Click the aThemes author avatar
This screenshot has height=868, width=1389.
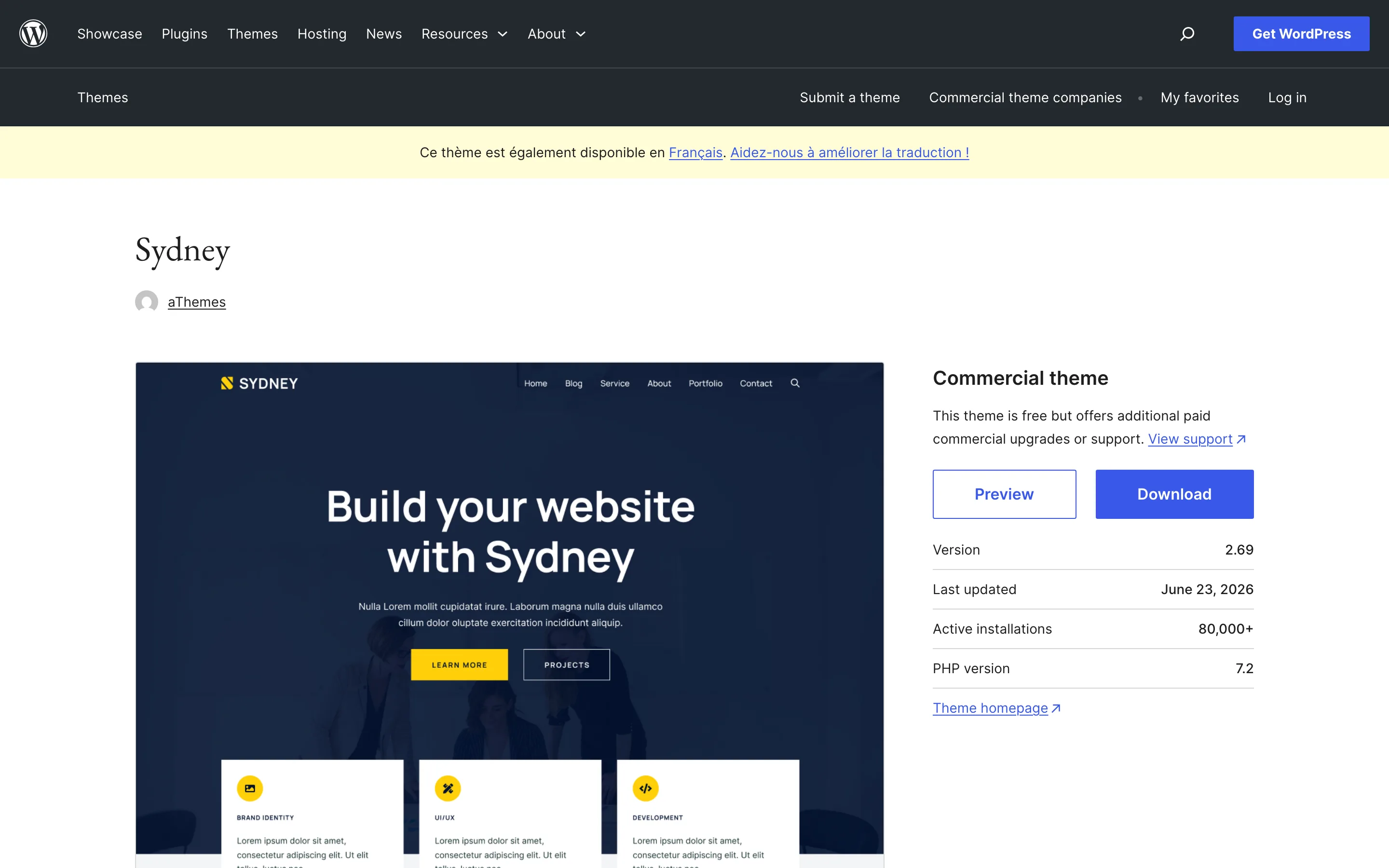[x=146, y=301]
